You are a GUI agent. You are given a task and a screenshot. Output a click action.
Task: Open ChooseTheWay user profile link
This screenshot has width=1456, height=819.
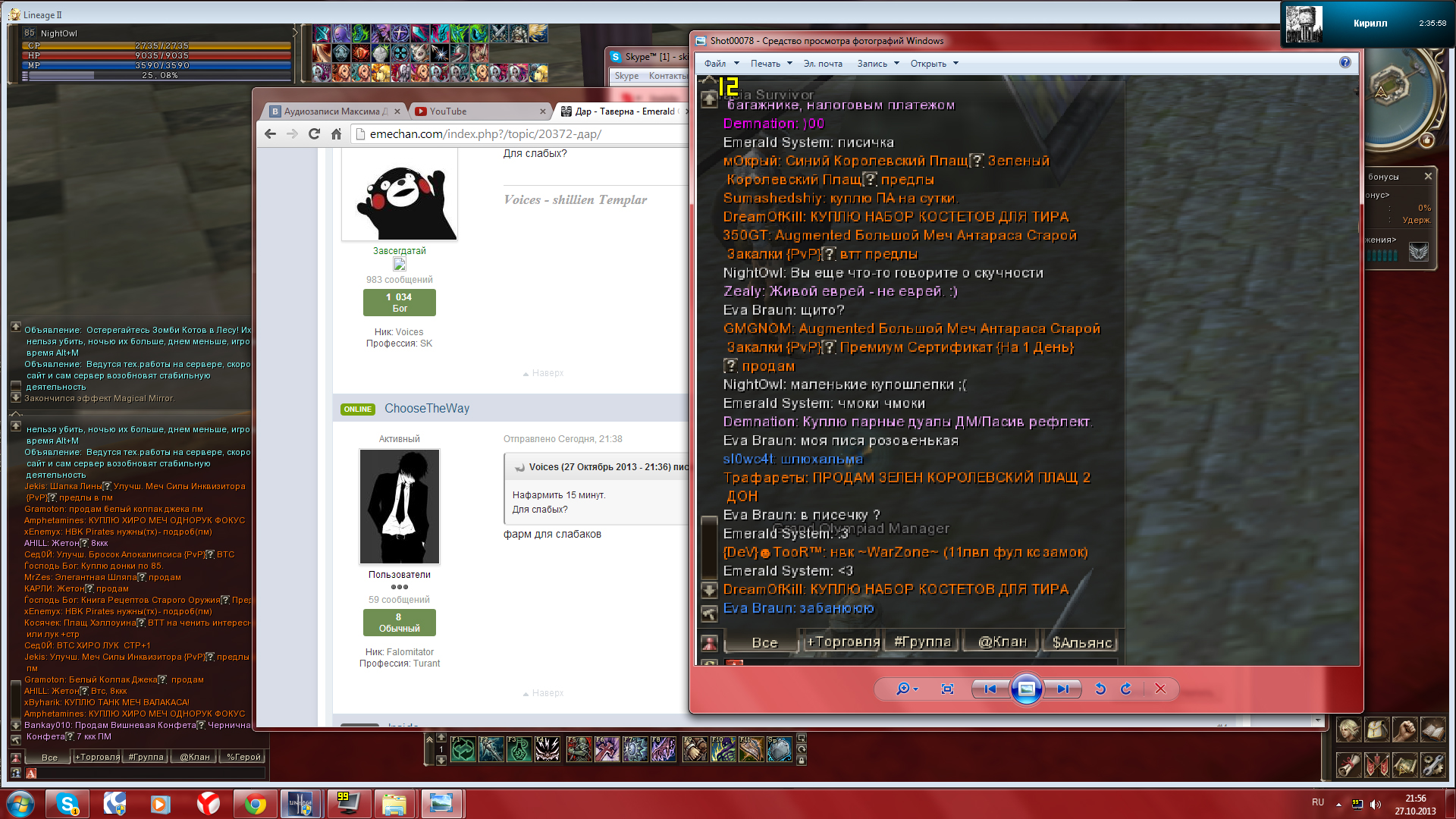[x=426, y=409]
